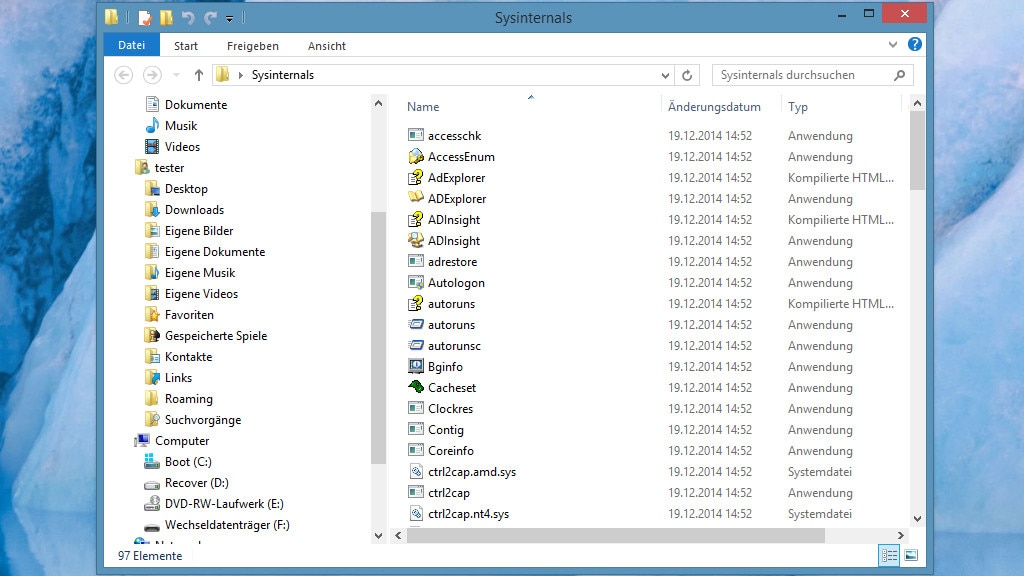This screenshot has height=576, width=1024.
Task: Select the ADInsight application icon
Action: click(415, 240)
